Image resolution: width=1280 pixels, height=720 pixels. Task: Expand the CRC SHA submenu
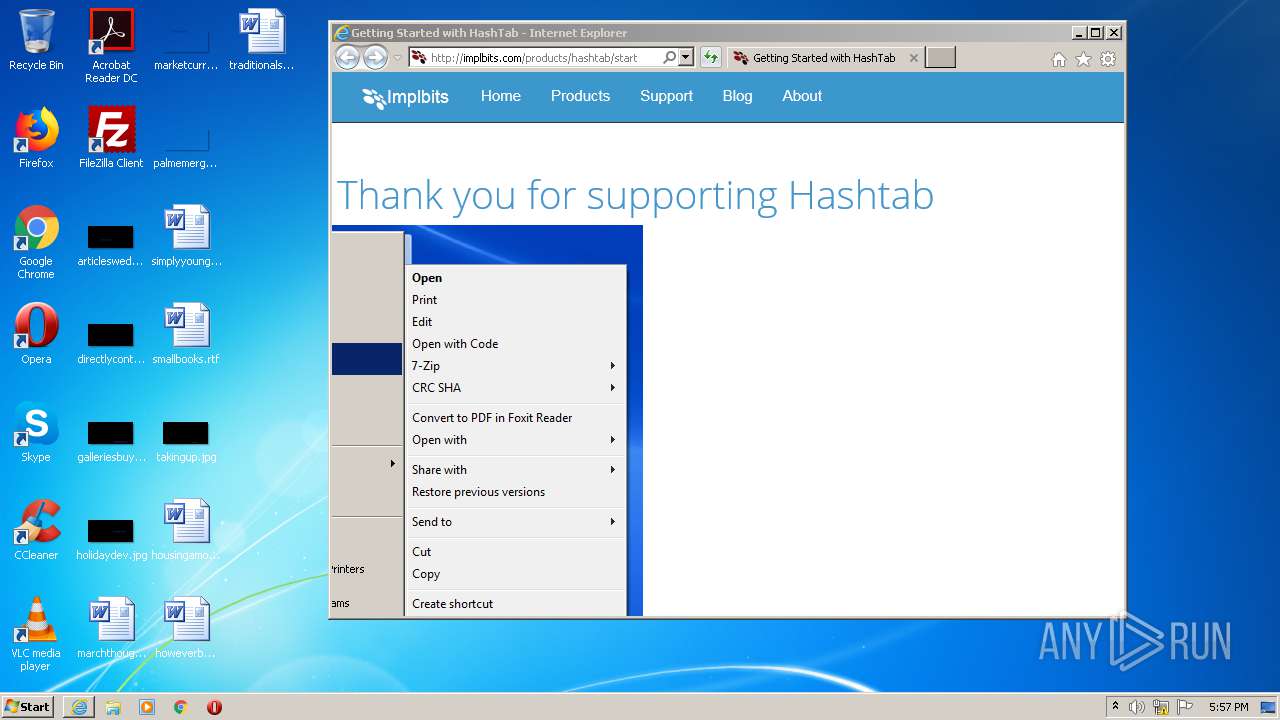(515, 388)
